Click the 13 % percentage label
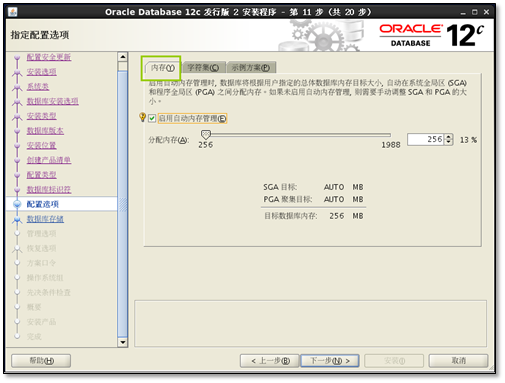This screenshot has width=505, height=383. click(468, 140)
